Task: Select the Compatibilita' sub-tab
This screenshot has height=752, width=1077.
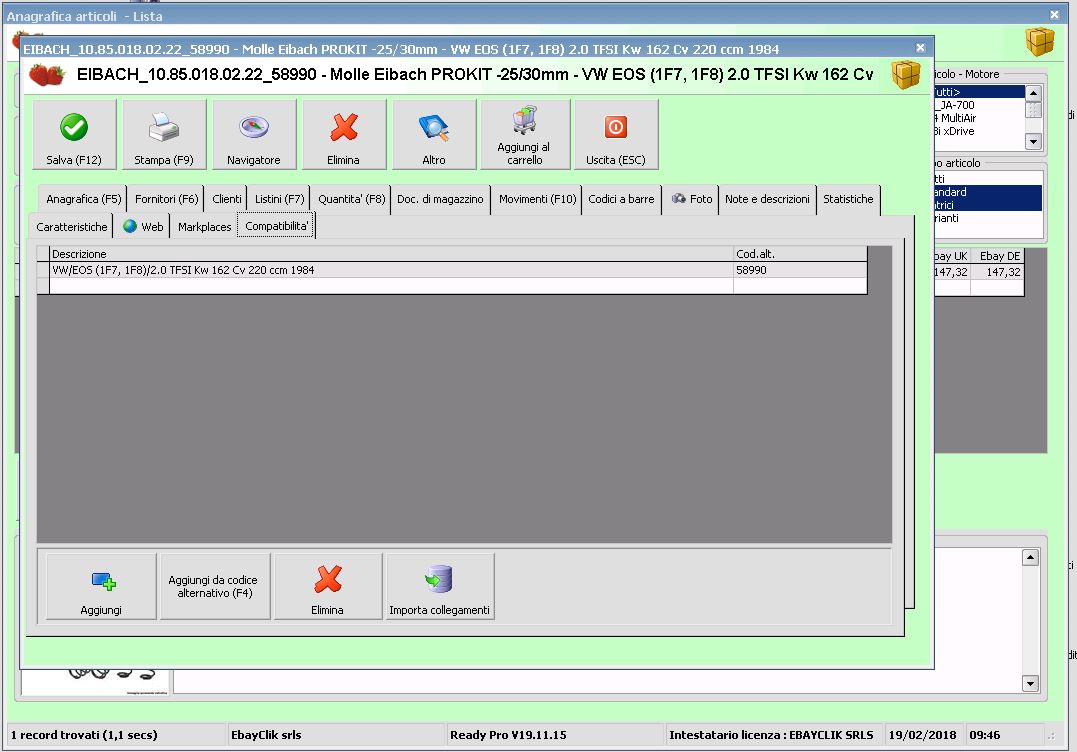Action: click(276, 226)
